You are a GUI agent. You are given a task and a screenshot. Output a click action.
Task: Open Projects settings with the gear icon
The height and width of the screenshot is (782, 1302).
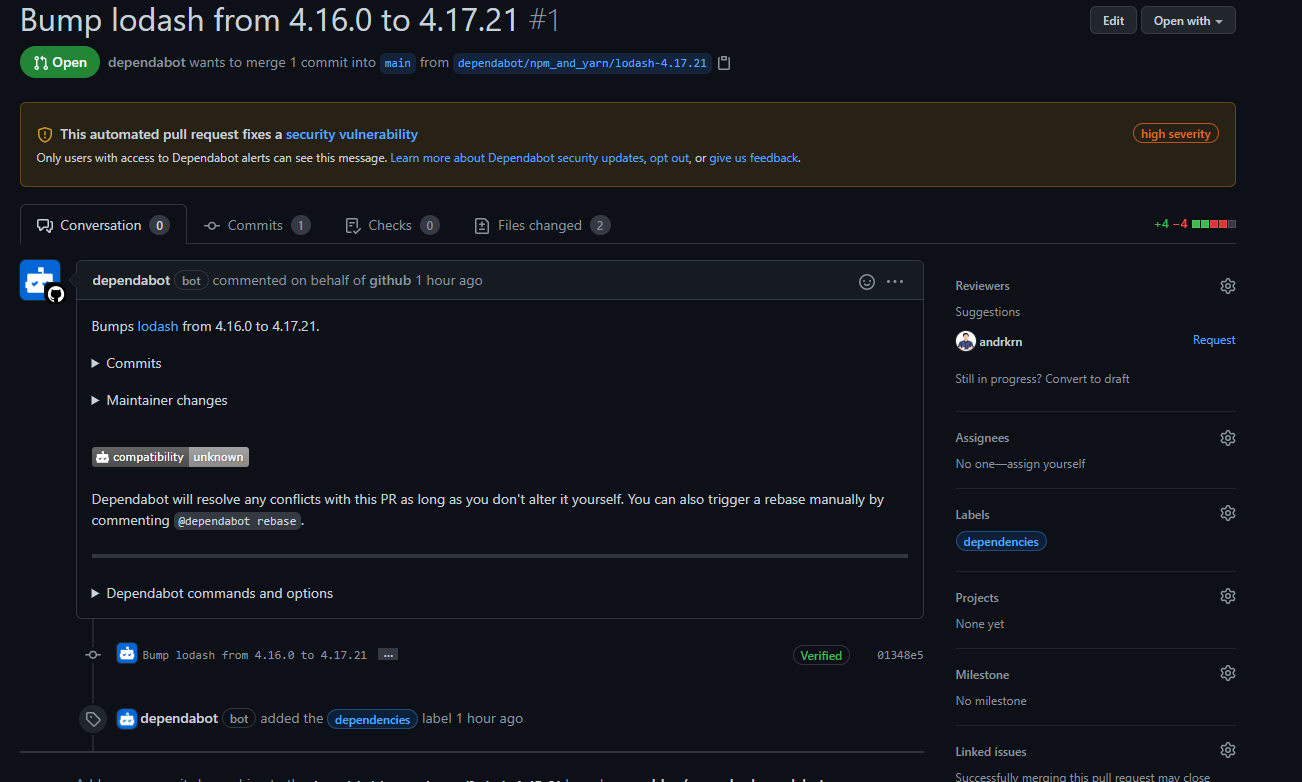coord(1227,595)
